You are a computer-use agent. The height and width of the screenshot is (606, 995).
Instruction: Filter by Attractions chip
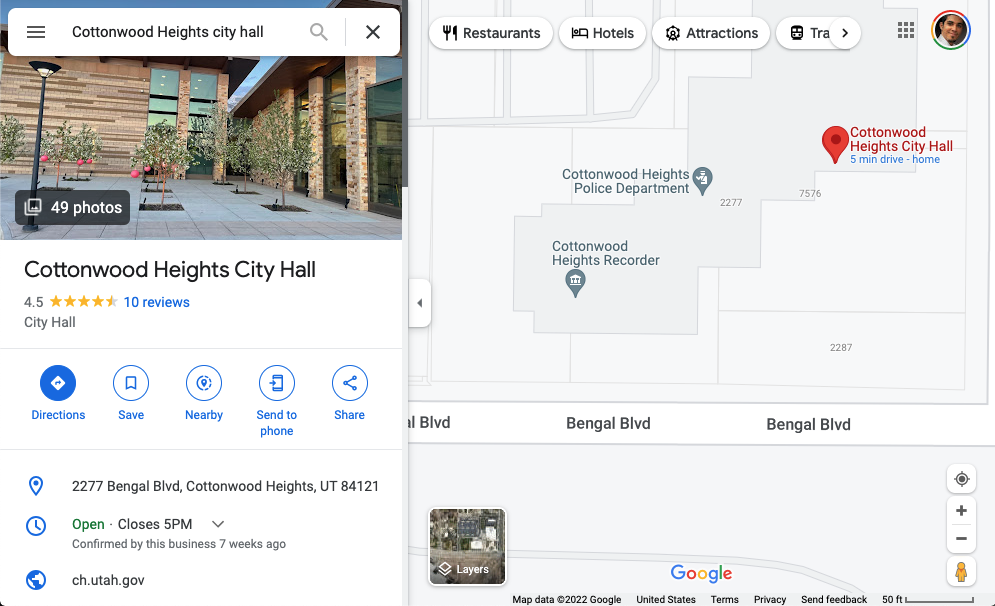point(711,33)
